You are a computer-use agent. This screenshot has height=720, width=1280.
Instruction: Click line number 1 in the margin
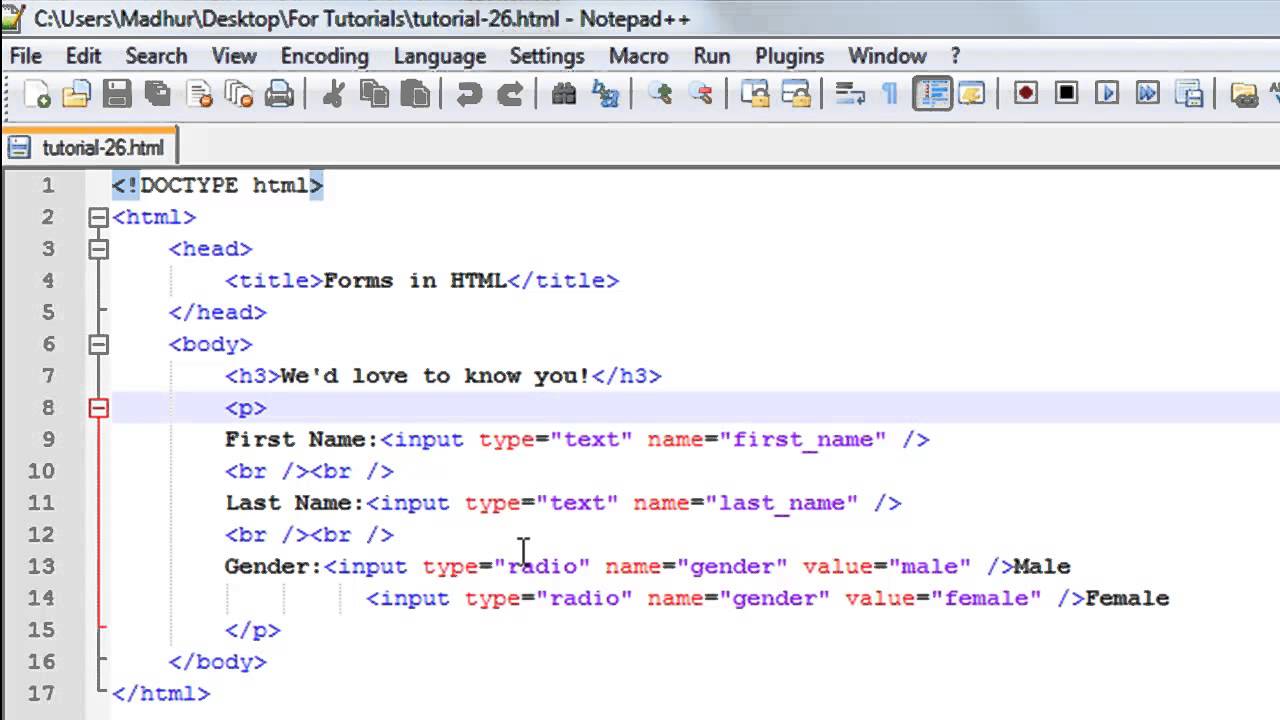48,186
